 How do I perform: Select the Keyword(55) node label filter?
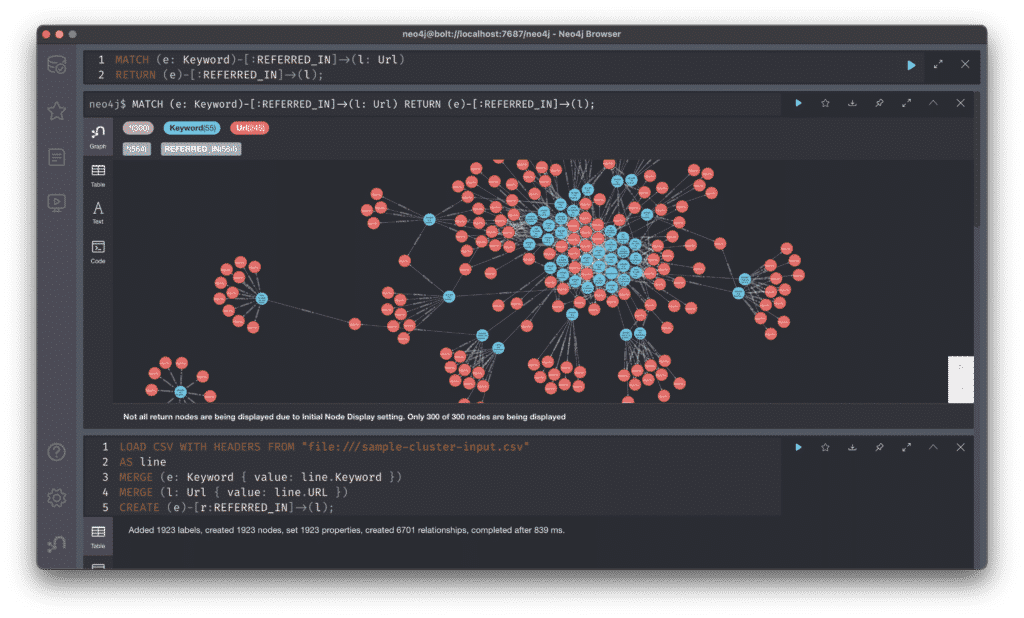coord(190,128)
